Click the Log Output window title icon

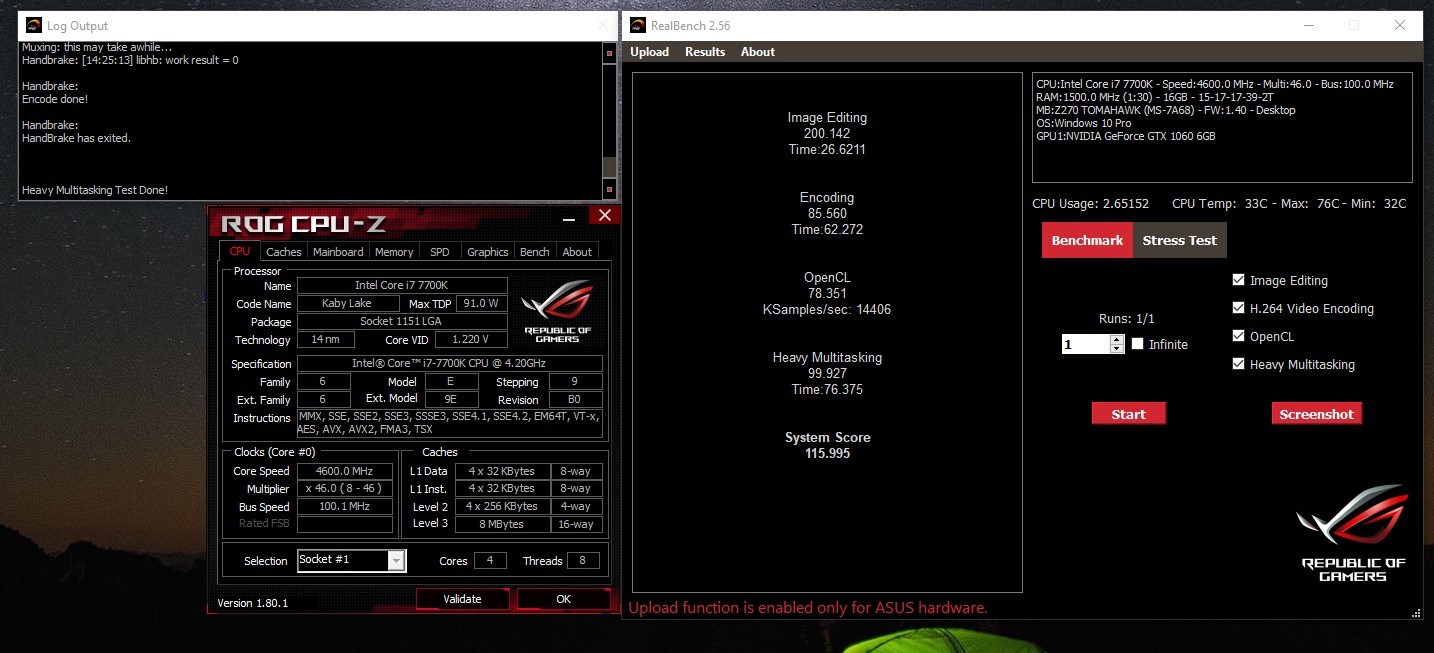(x=33, y=25)
